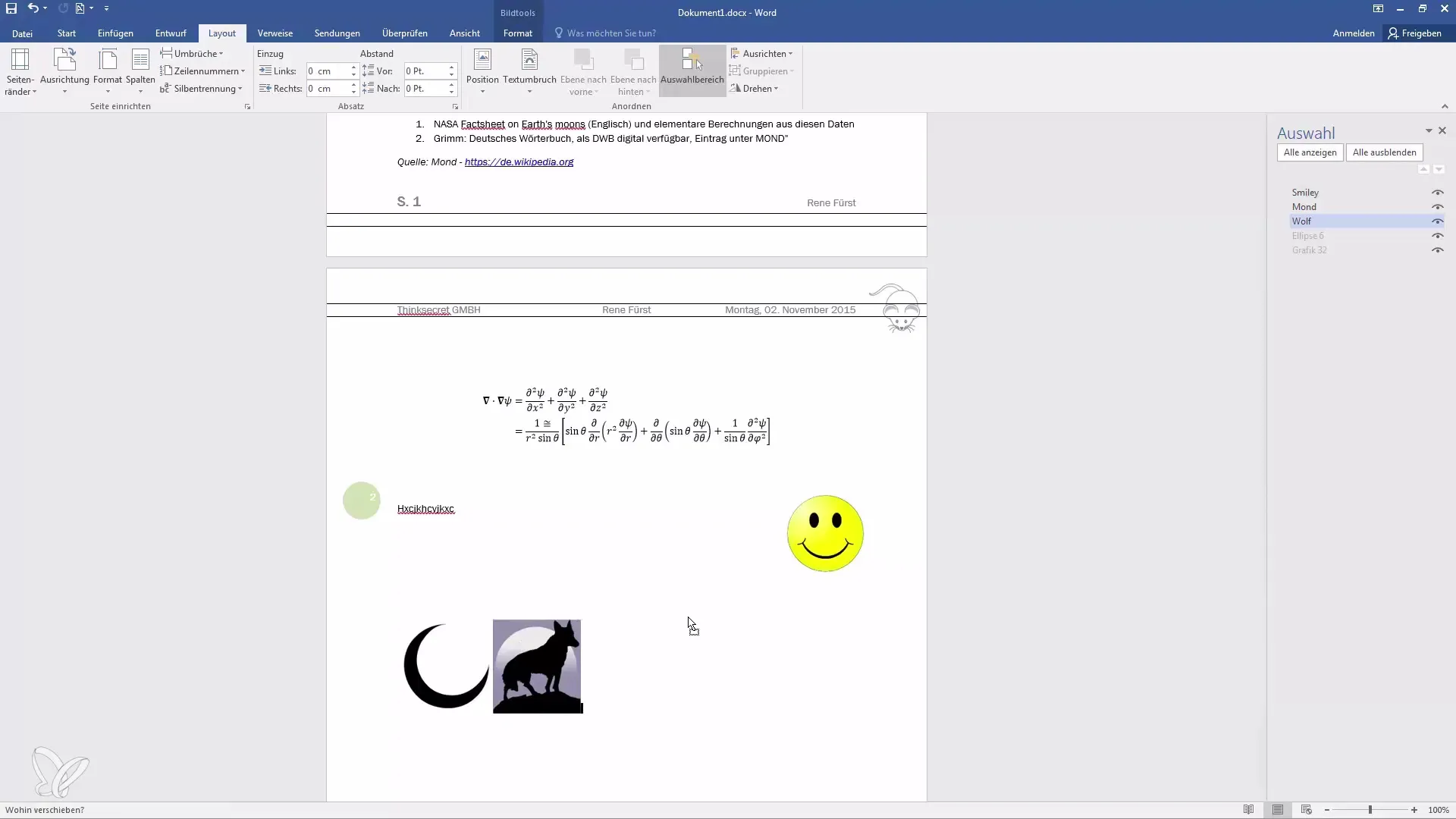Click the Wikipedia link in document

point(519,162)
